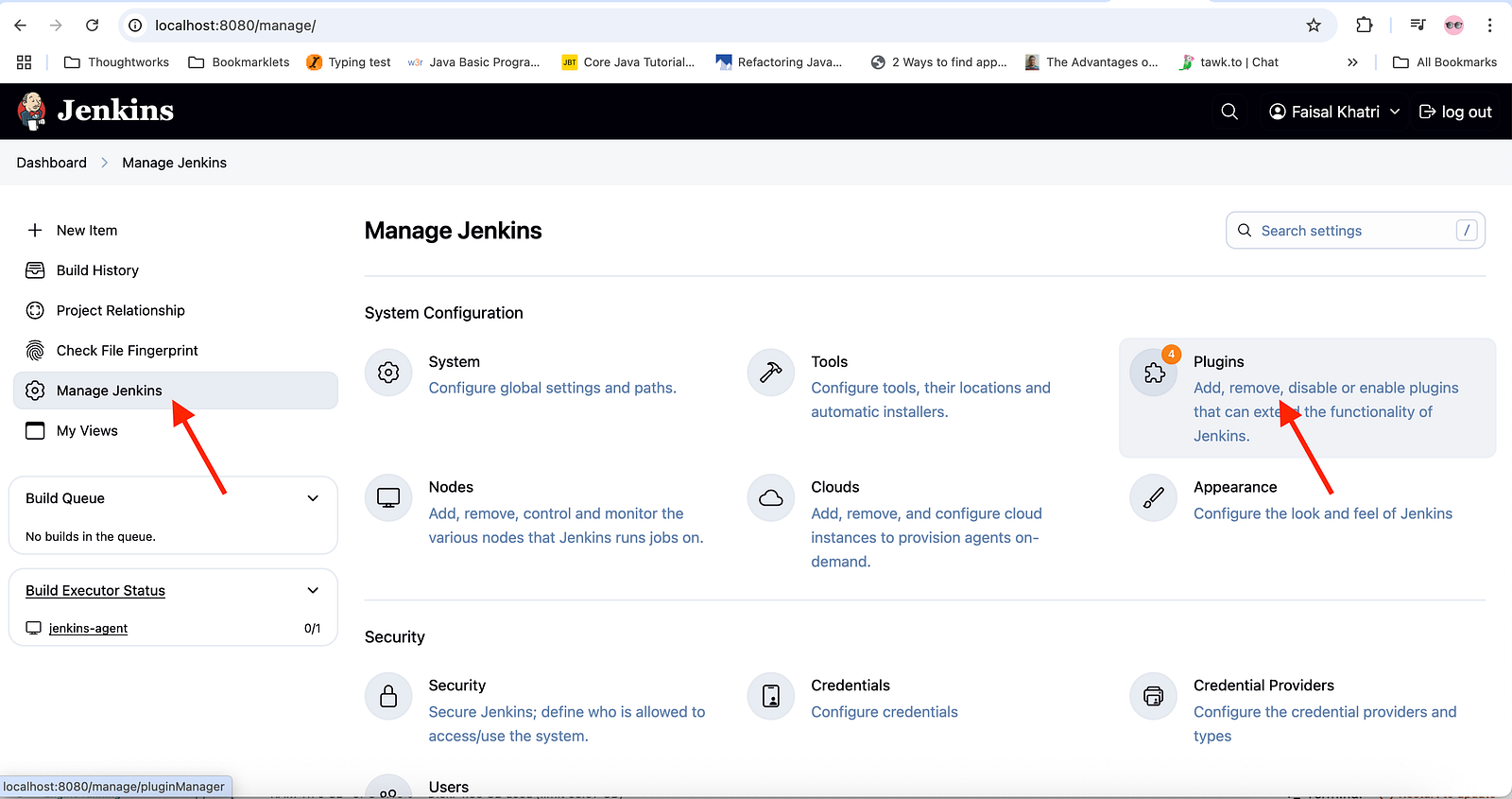Click the Chrome profile avatar

click(1454, 26)
